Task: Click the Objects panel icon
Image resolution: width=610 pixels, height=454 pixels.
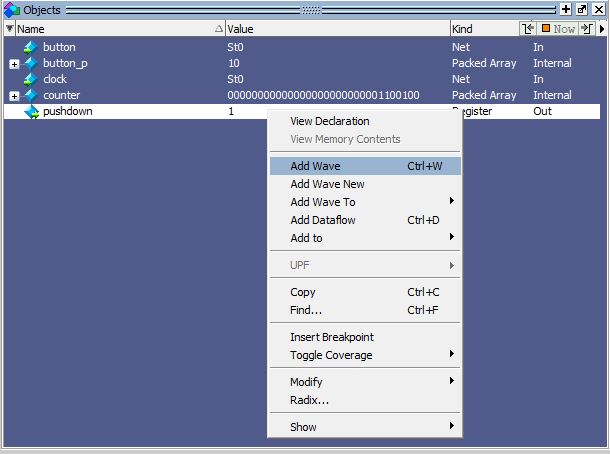Action: pos(12,10)
